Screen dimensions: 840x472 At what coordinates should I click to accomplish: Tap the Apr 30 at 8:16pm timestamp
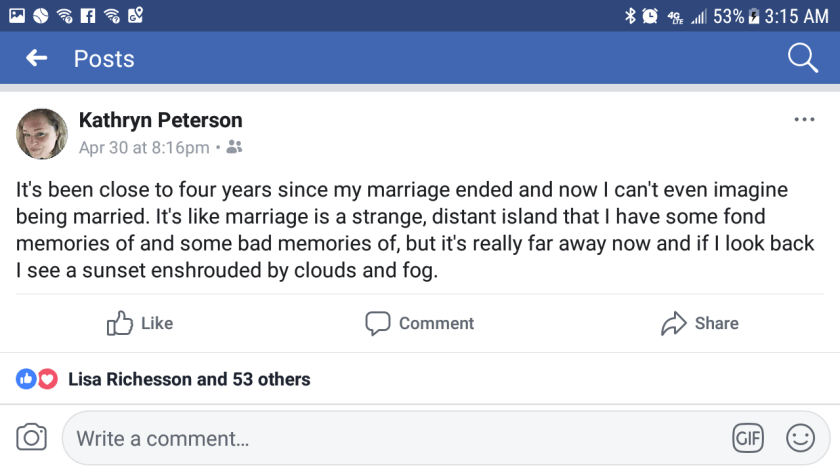144,148
